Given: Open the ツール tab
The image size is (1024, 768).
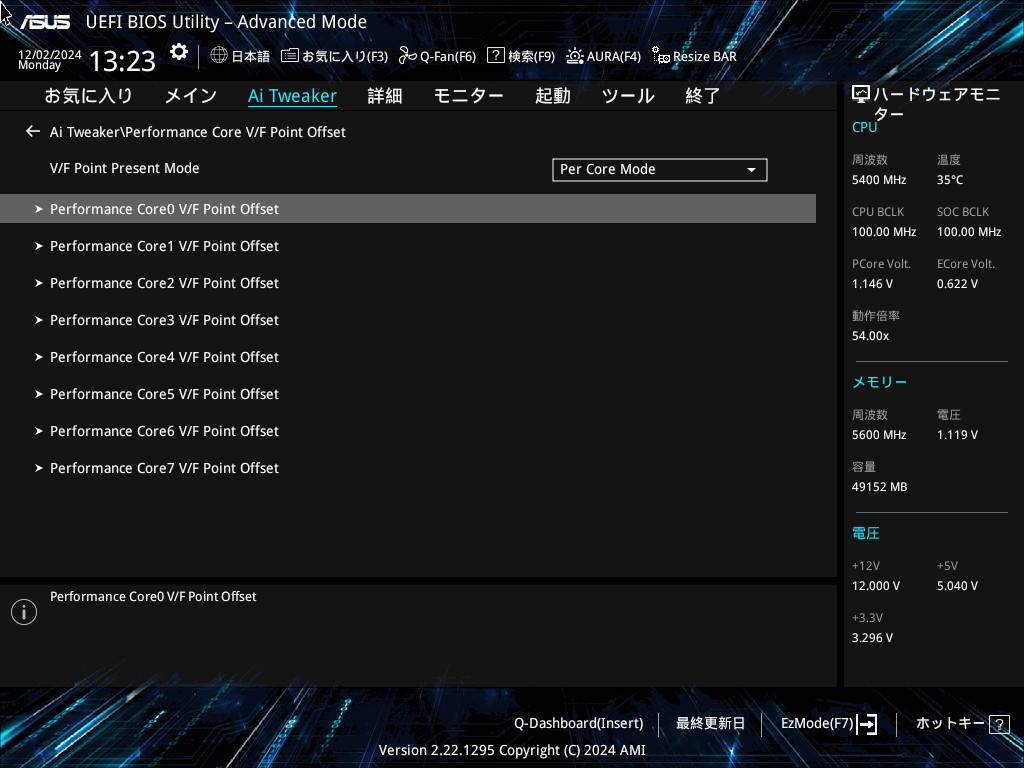Looking at the screenshot, I should [x=628, y=95].
